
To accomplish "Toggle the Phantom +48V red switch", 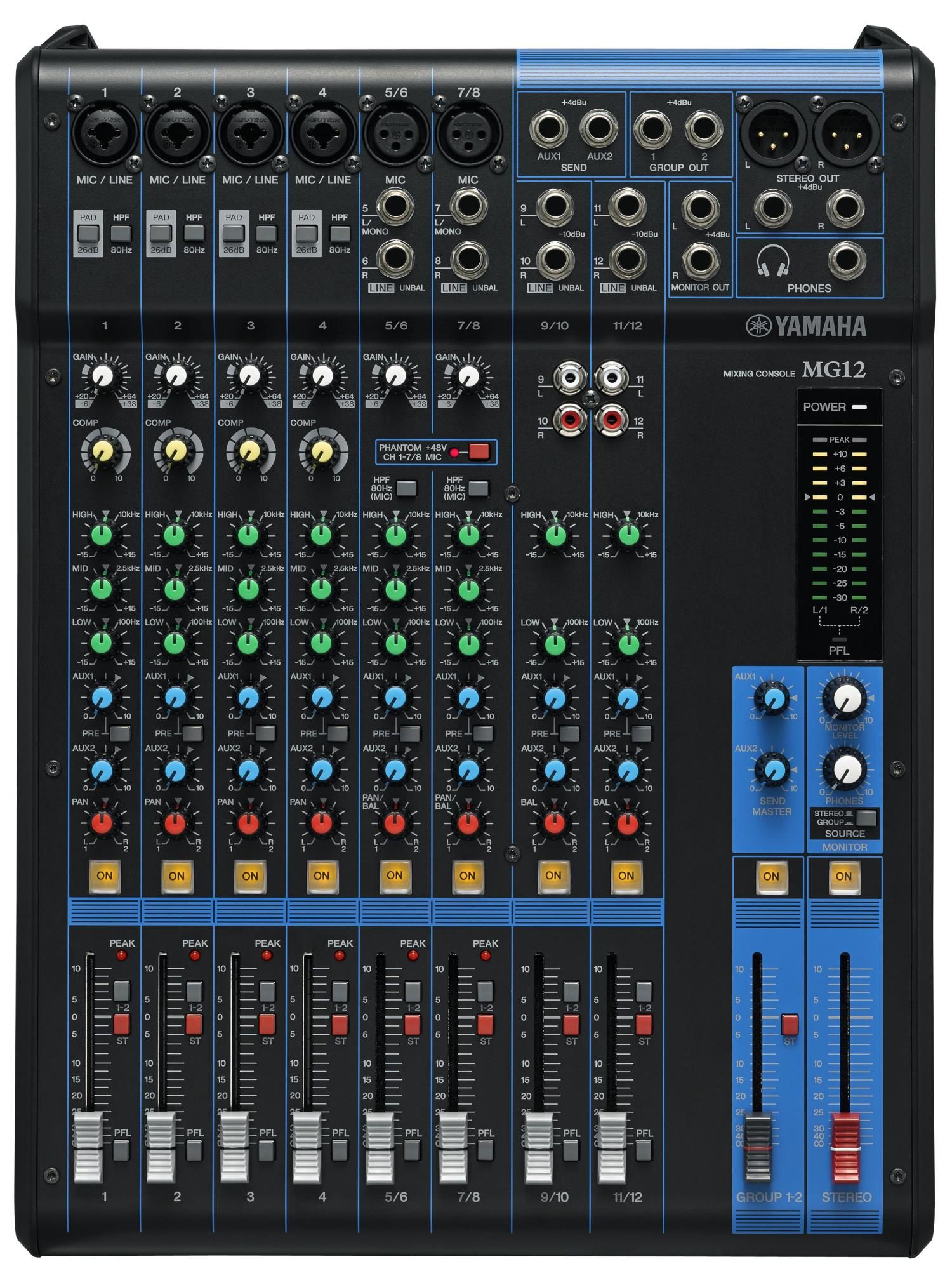I will pyautogui.click(x=479, y=451).
